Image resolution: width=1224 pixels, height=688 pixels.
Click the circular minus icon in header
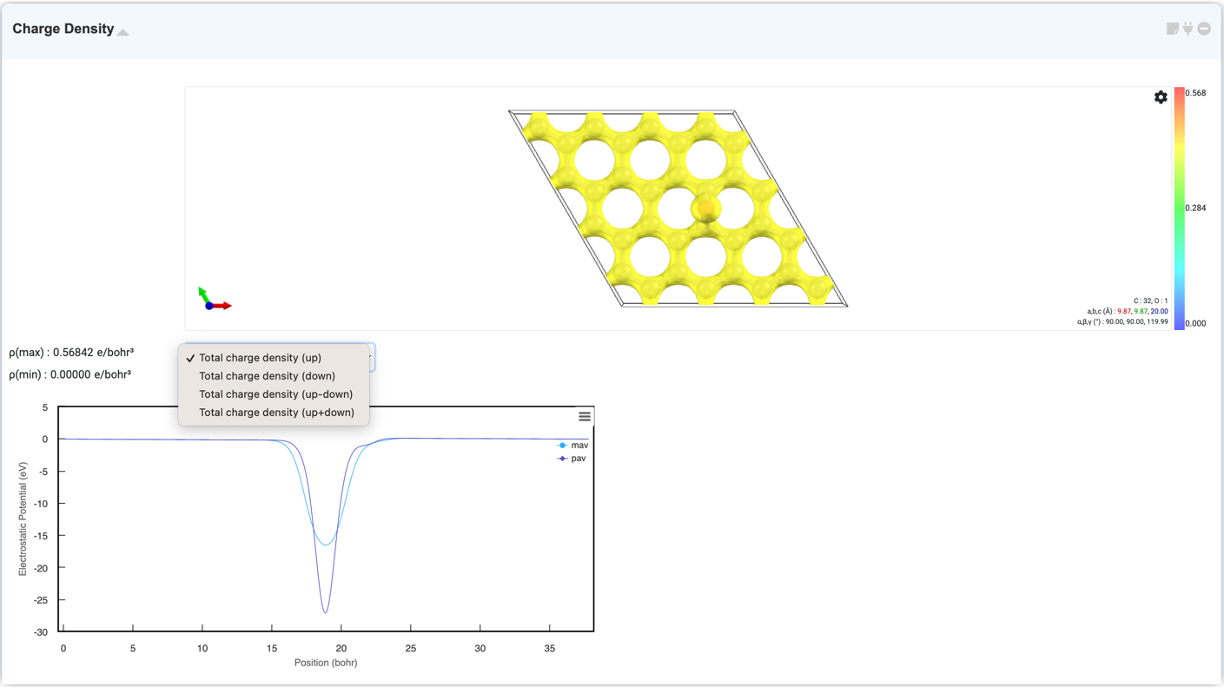1204,29
